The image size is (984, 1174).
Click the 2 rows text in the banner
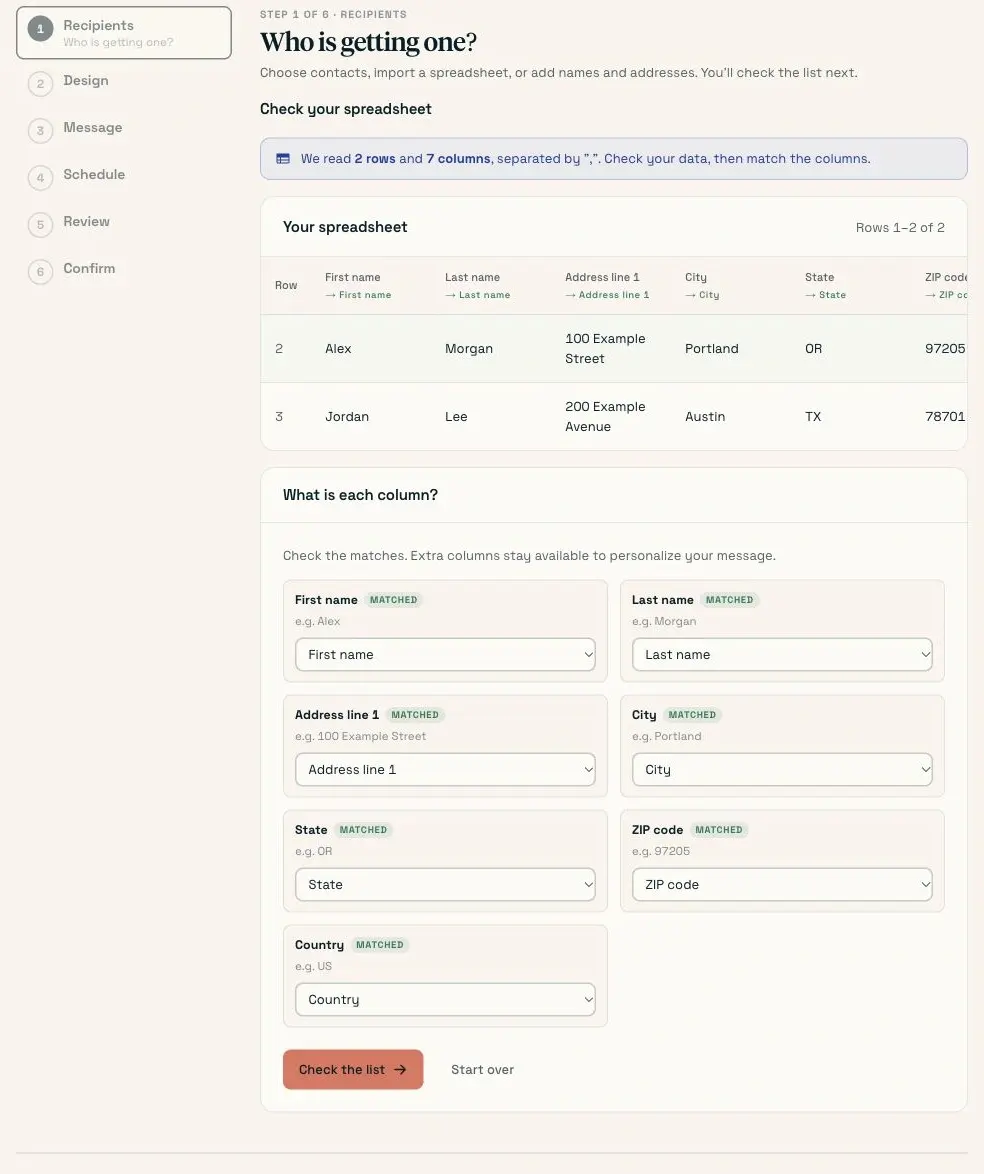click(374, 159)
